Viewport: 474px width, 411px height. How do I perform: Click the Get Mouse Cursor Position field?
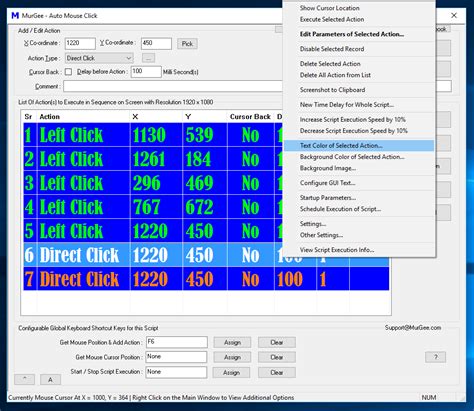[x=176, y=357]
